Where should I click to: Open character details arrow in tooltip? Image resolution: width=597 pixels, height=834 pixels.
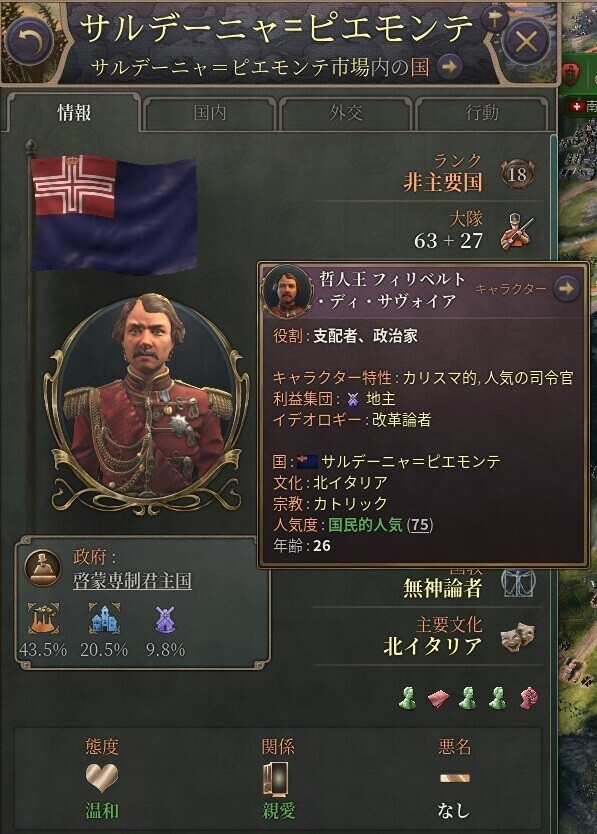click(566, 288)
